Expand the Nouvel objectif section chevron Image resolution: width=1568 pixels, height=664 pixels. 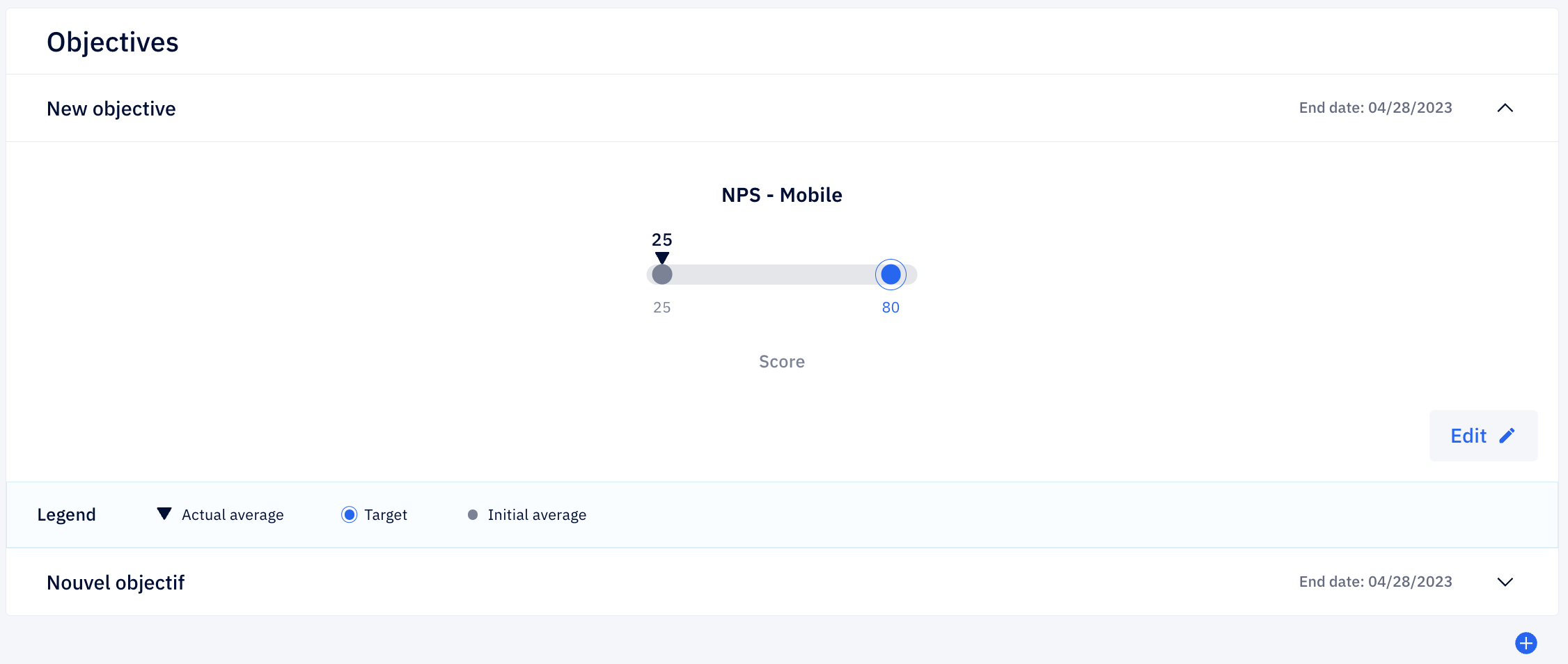click(1505, 582)
